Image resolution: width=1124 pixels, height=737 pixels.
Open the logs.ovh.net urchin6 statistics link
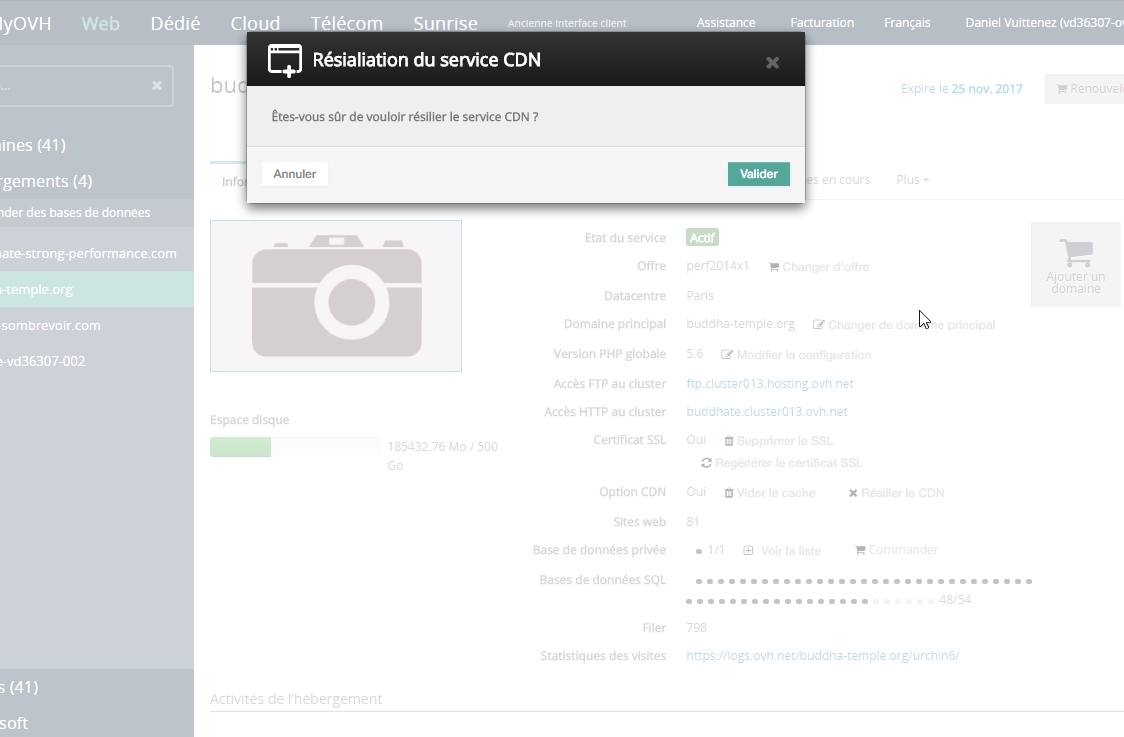click(x=822, y=655)
